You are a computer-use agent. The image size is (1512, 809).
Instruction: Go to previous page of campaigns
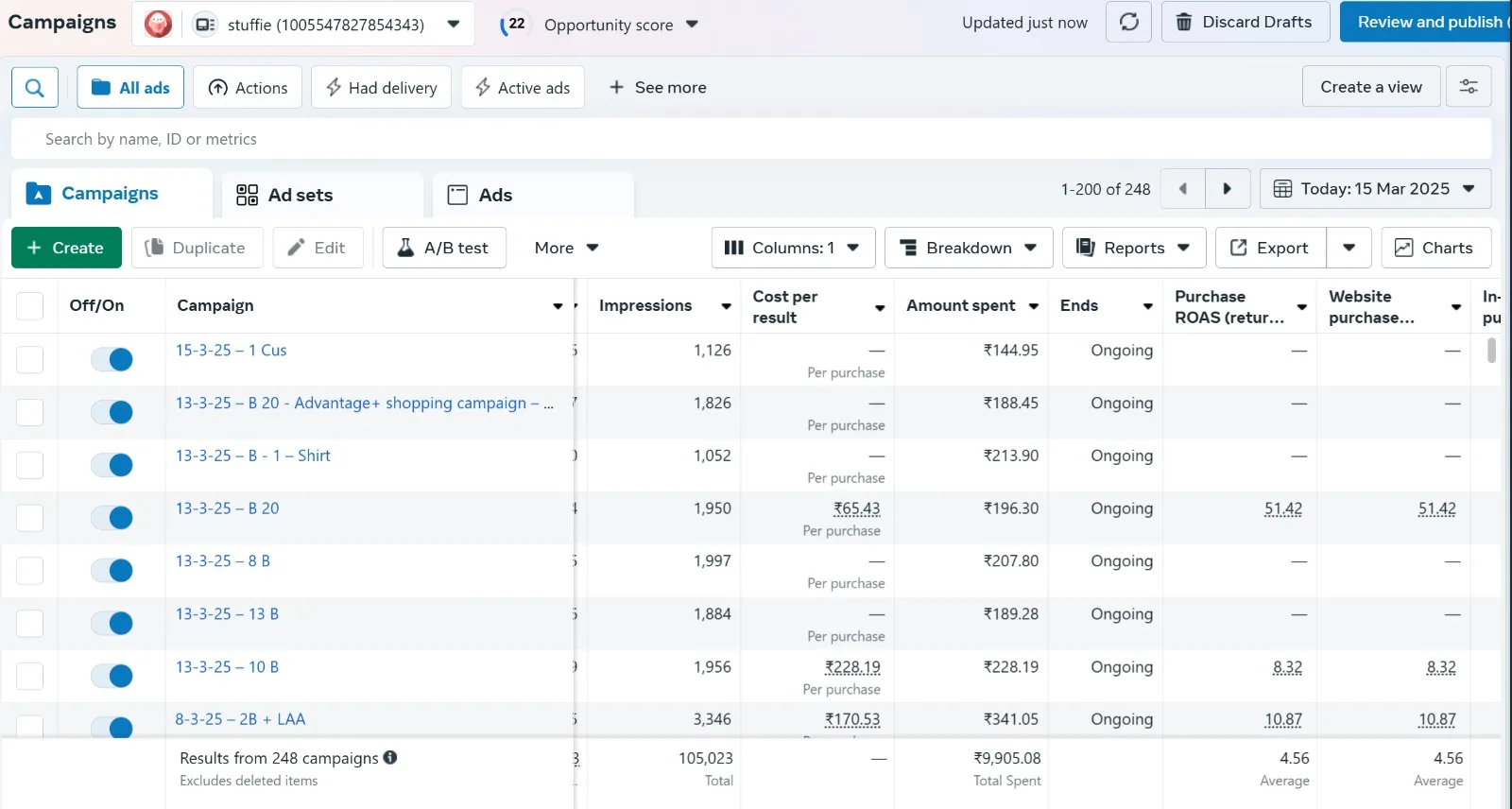click(1182, 189)
